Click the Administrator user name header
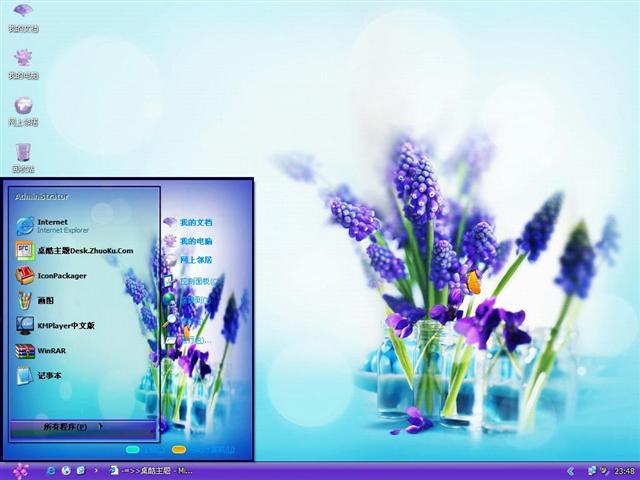The width and height of the screenshot is (640, 480). pos(41,196)
